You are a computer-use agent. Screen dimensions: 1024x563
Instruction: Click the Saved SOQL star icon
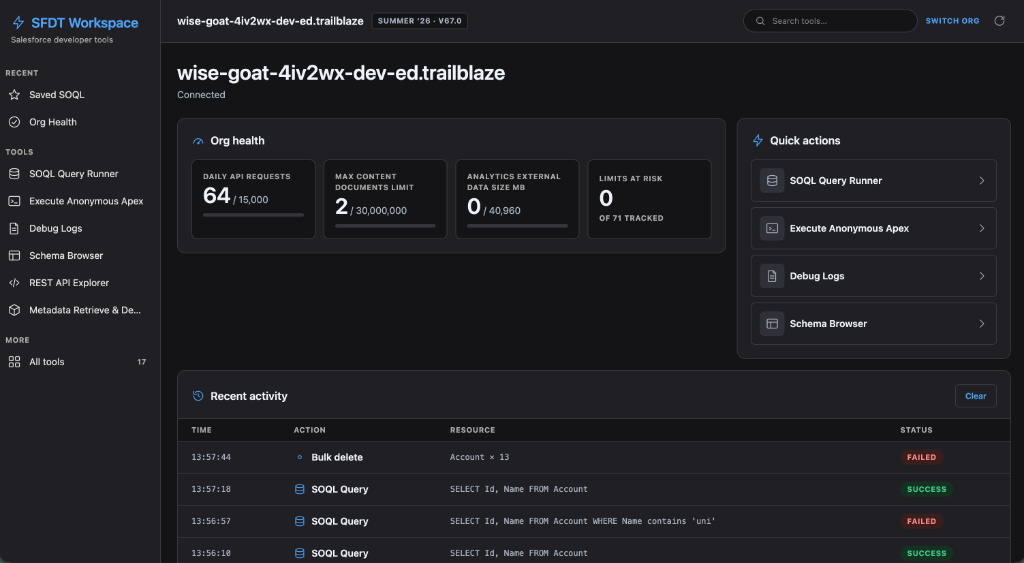(x=14, y=95)
